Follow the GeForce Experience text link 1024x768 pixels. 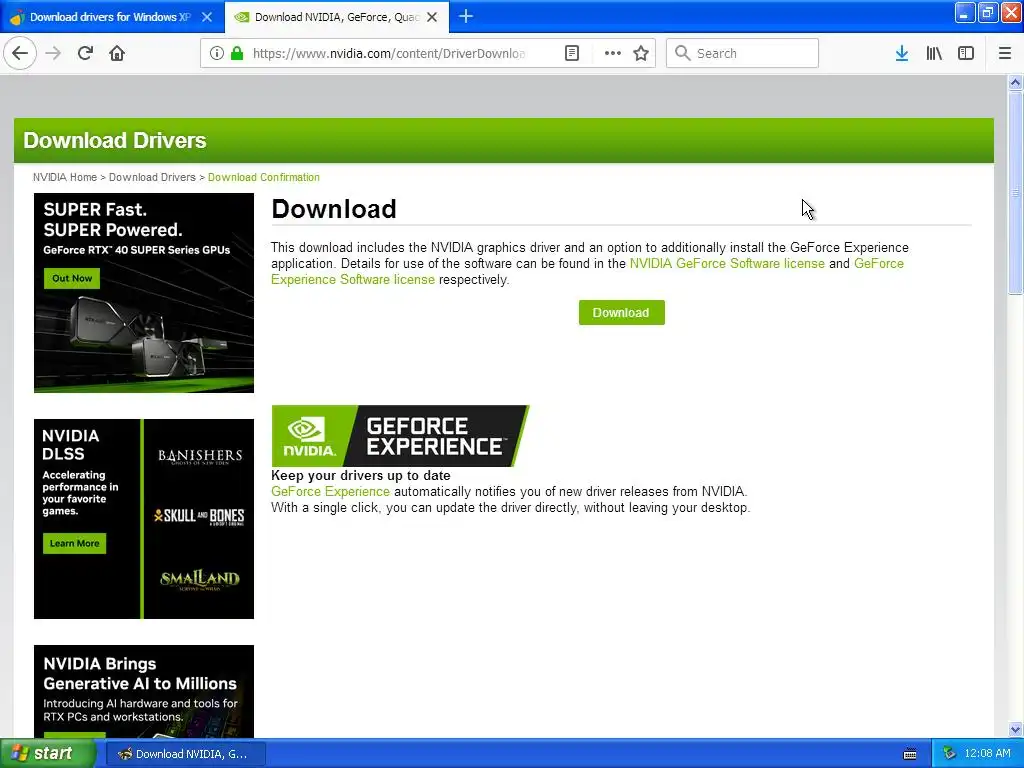point(330,491)
